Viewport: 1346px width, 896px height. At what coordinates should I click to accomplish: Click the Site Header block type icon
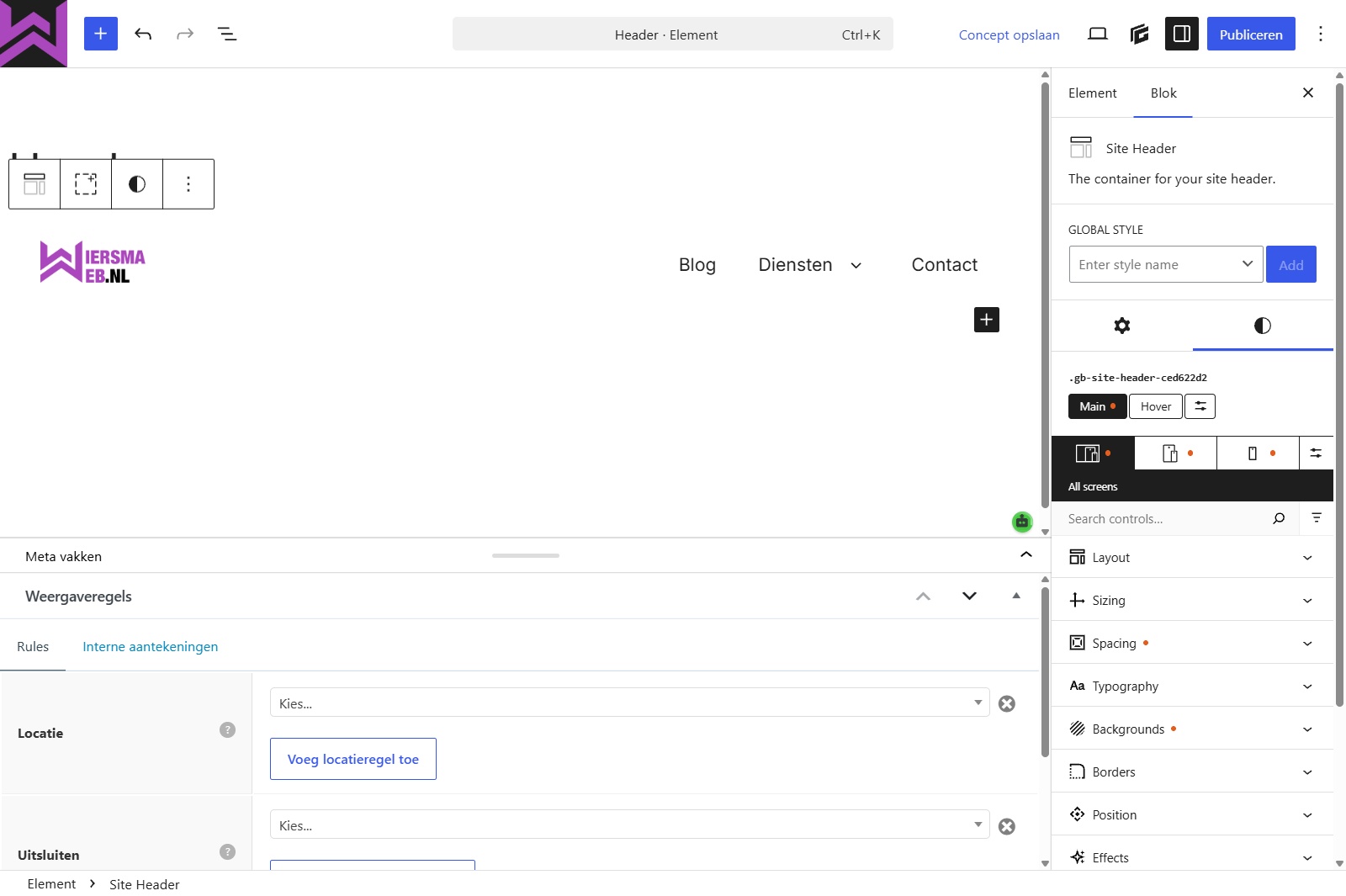[x=34, y=184]
